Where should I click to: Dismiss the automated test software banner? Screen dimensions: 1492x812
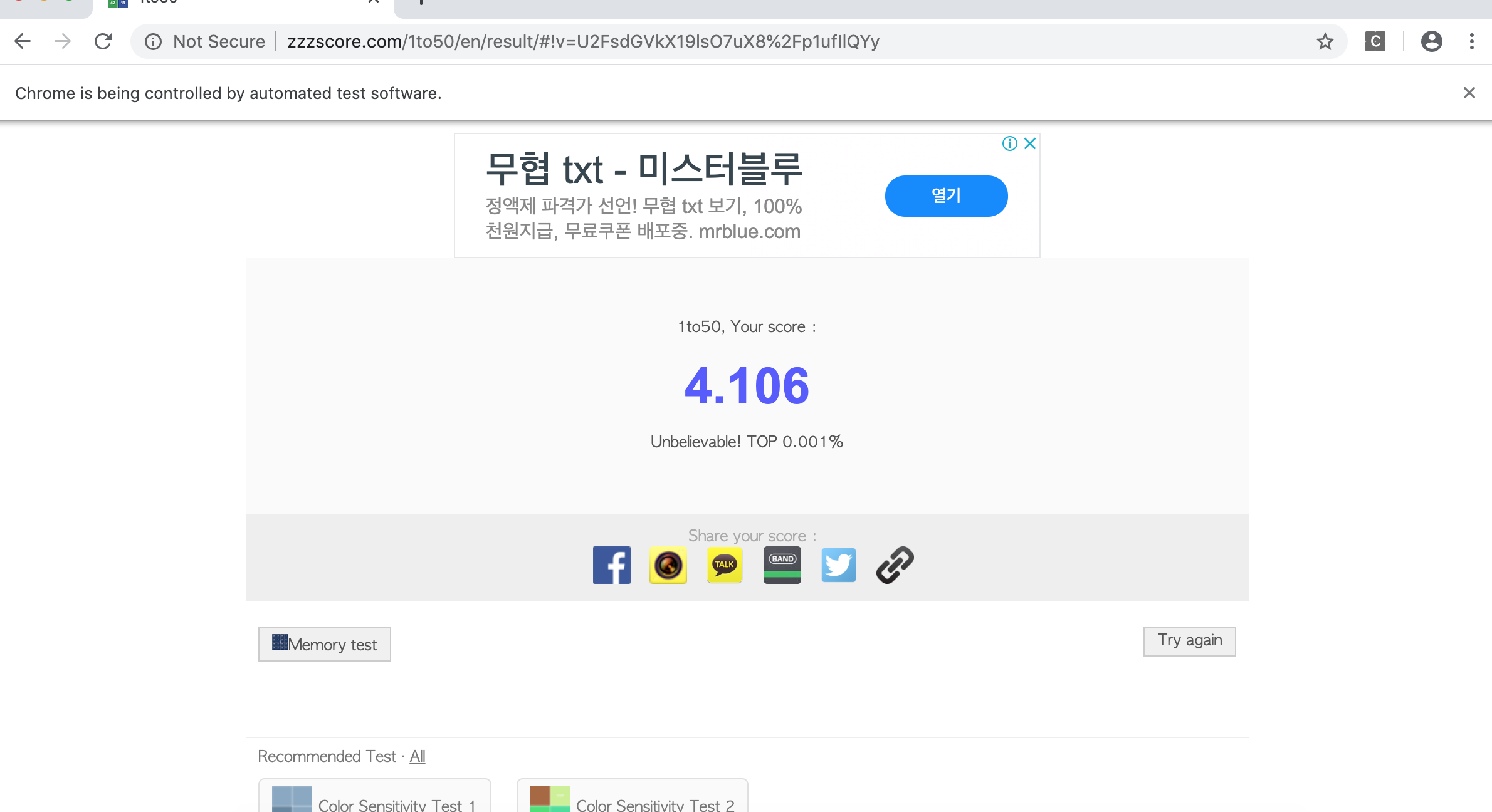click(1469, 93)
